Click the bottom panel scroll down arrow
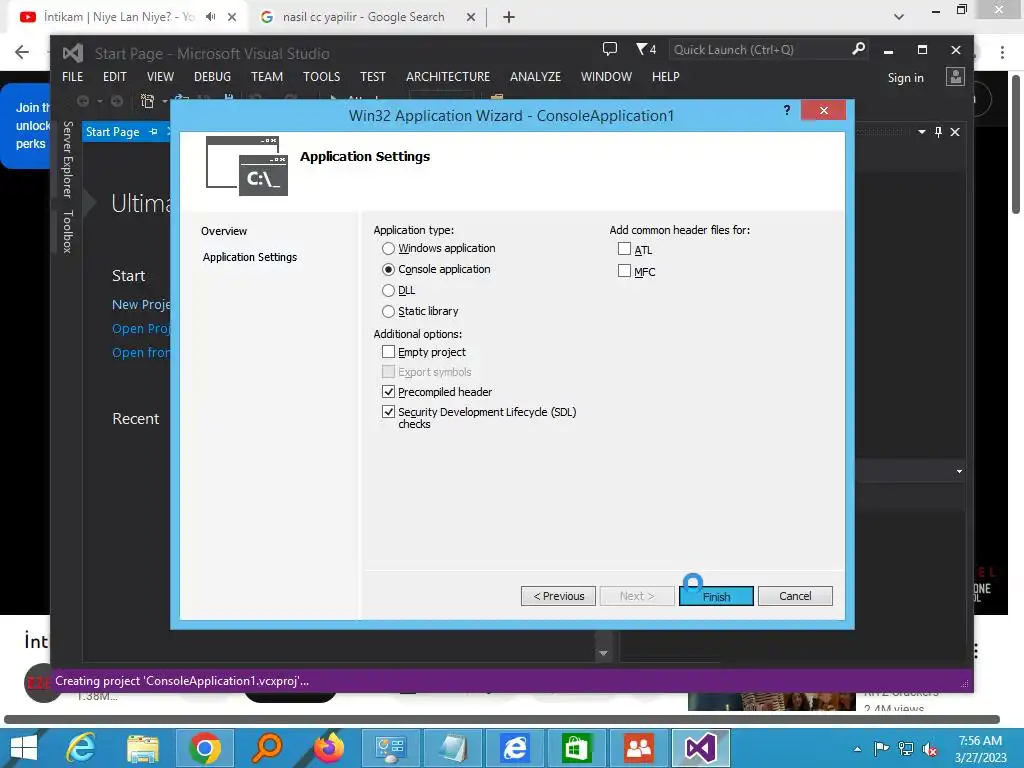Image resolution: width=1024 pixels, height=768 pixels. click(603, 653)
